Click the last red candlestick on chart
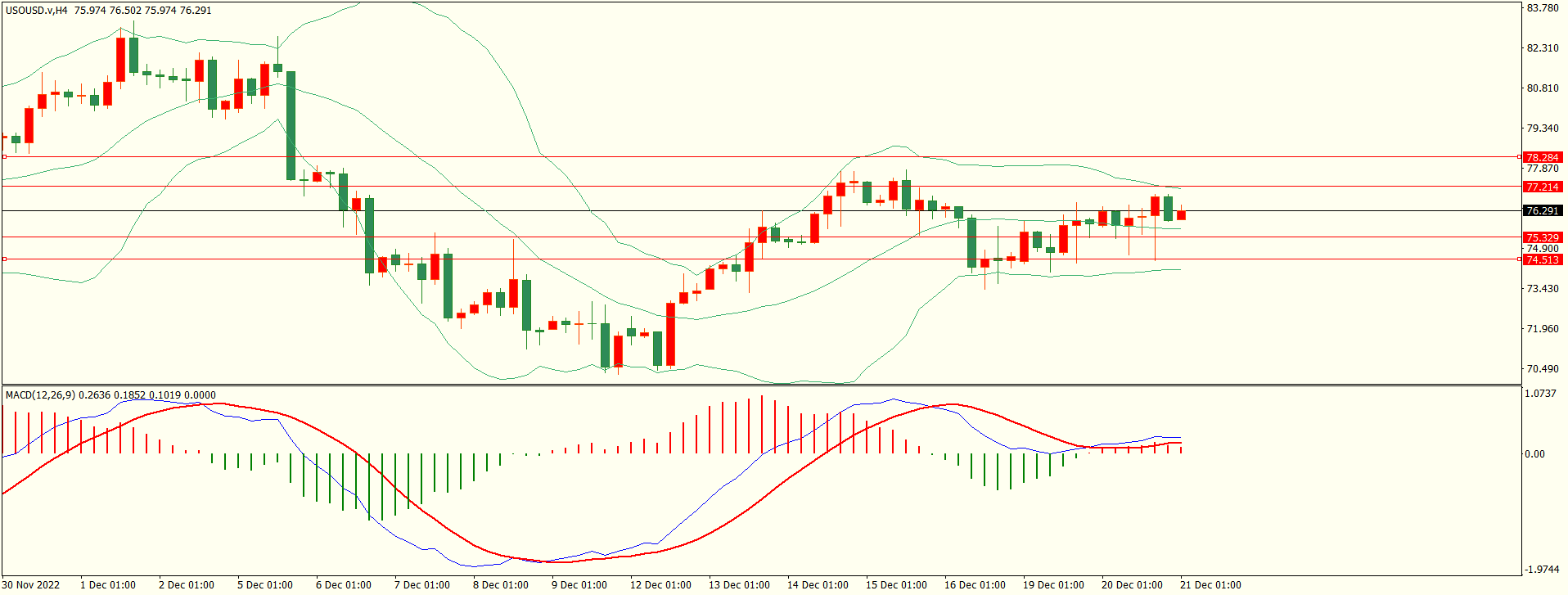The image size is (1568, 595). 1181,215
